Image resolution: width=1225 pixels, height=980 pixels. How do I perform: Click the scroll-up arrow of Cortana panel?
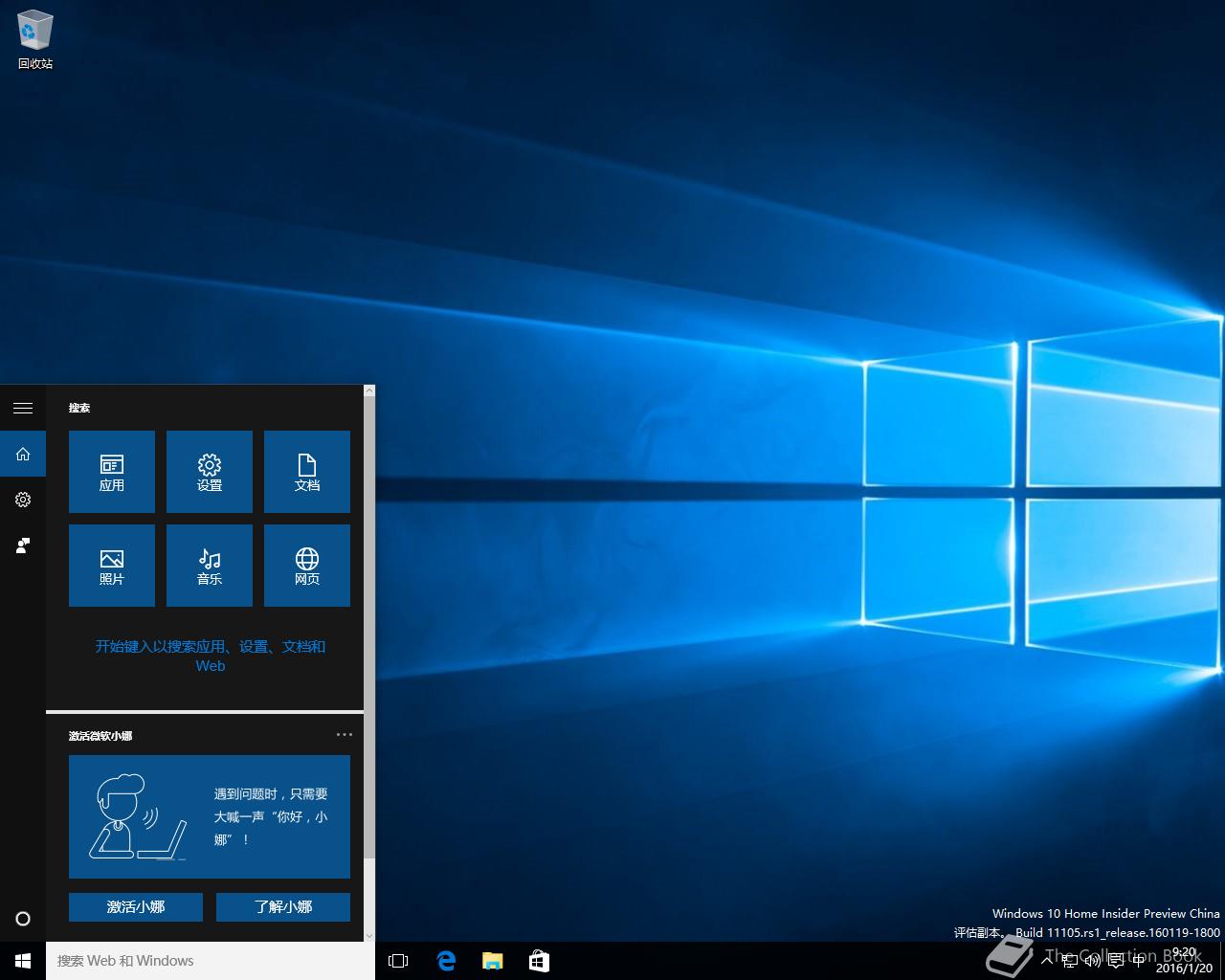(x=369, y=391)
